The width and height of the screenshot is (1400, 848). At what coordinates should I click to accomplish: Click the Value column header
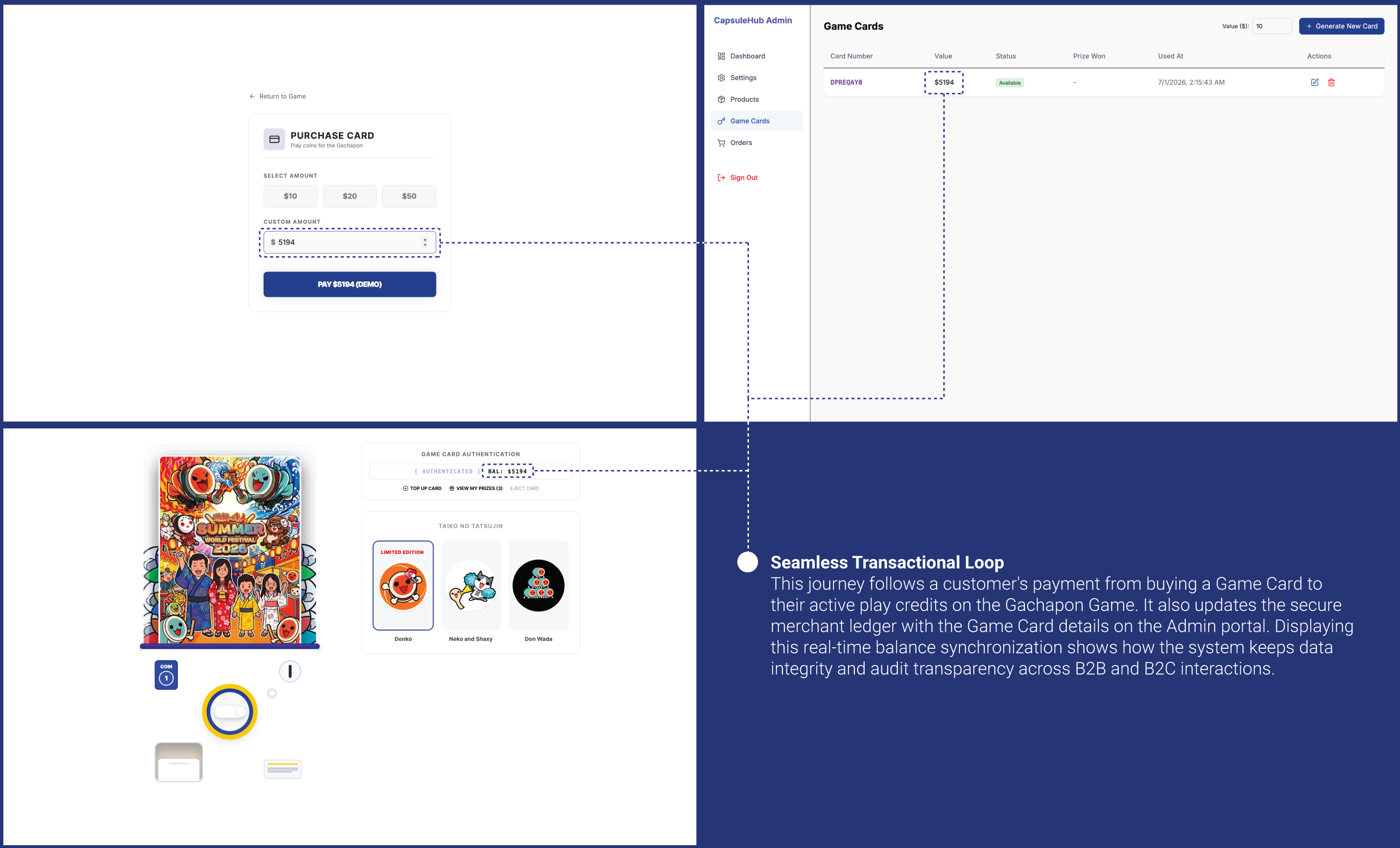(943, 56)
